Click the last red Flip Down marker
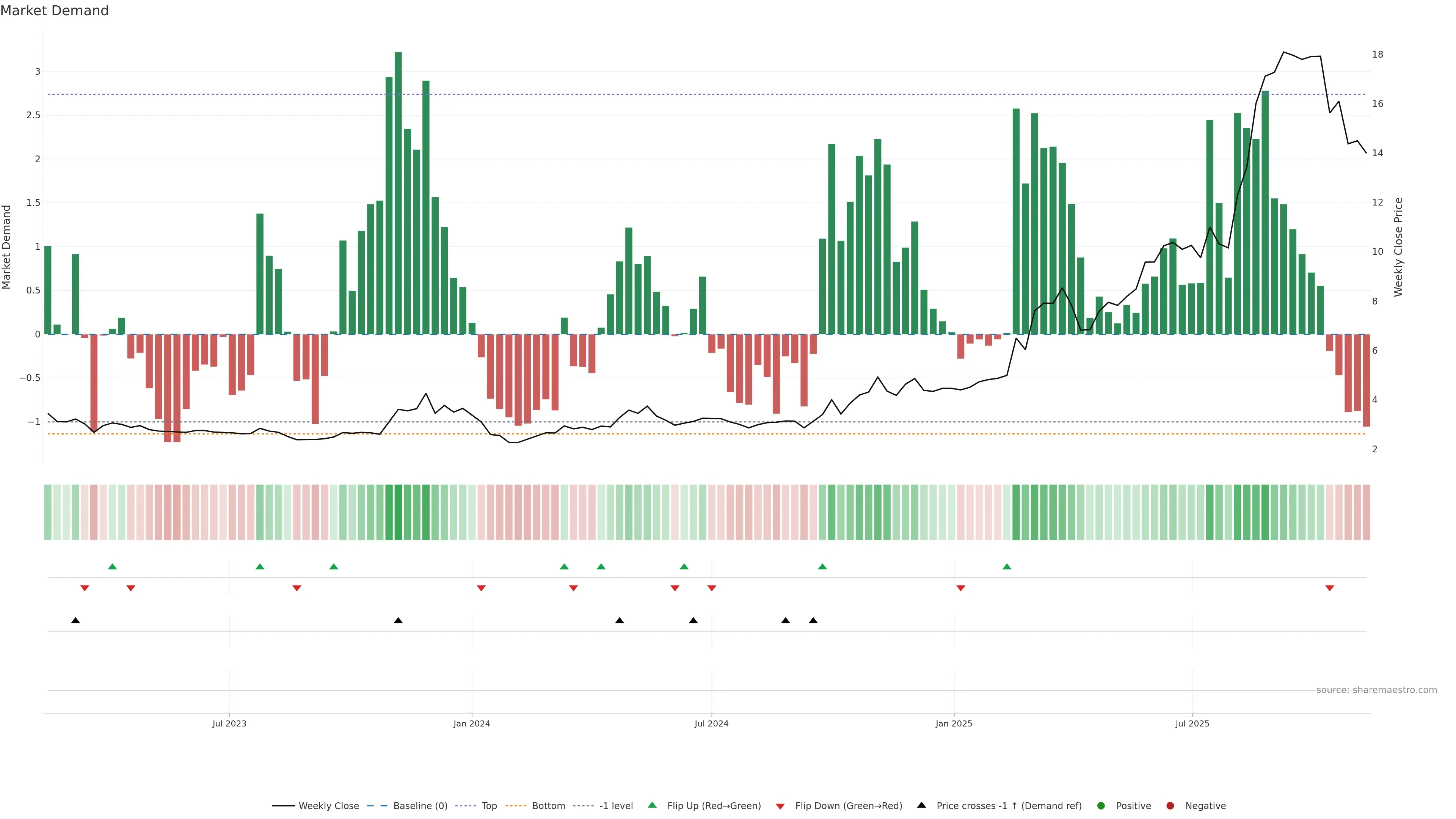The height and width of the screenshot is (819, 1456). [1329, 588]
